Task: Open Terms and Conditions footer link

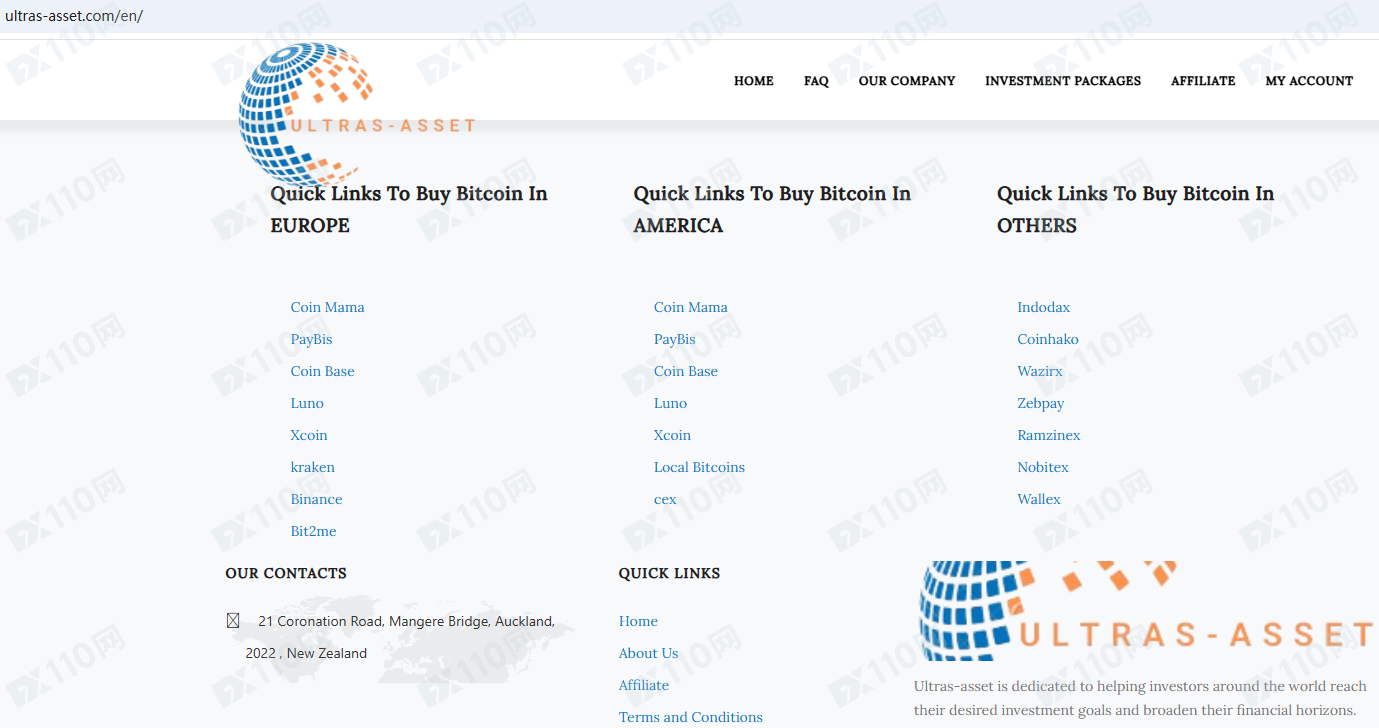Action: 690,717
